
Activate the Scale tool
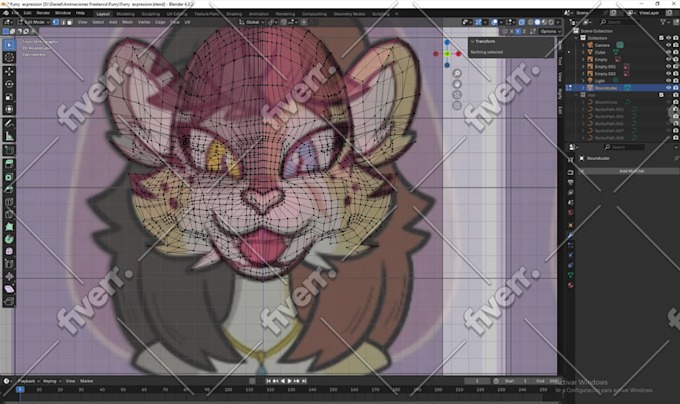9,97
